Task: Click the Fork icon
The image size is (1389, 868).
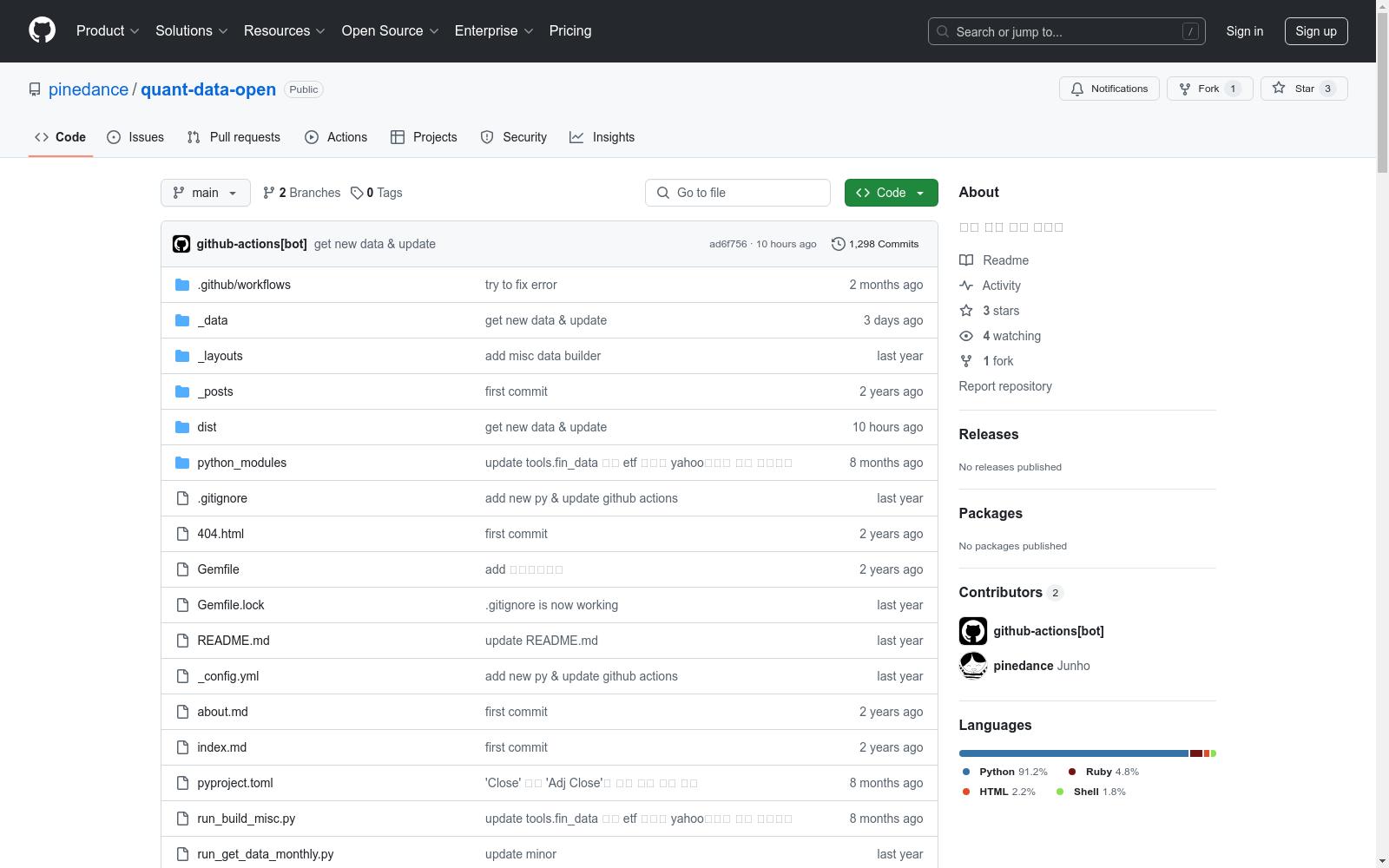Action: point(1185,89)
